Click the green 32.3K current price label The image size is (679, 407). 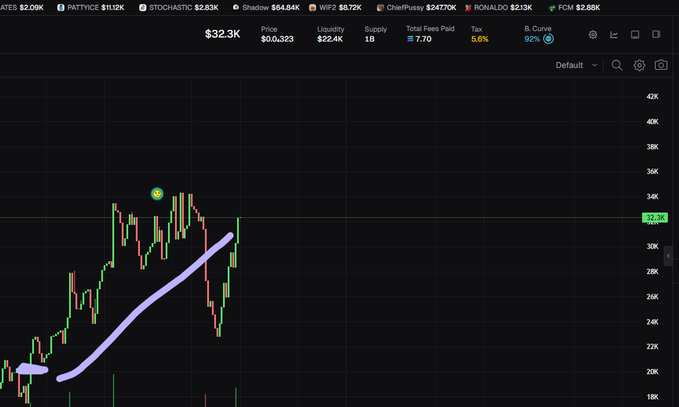point(655,217)
